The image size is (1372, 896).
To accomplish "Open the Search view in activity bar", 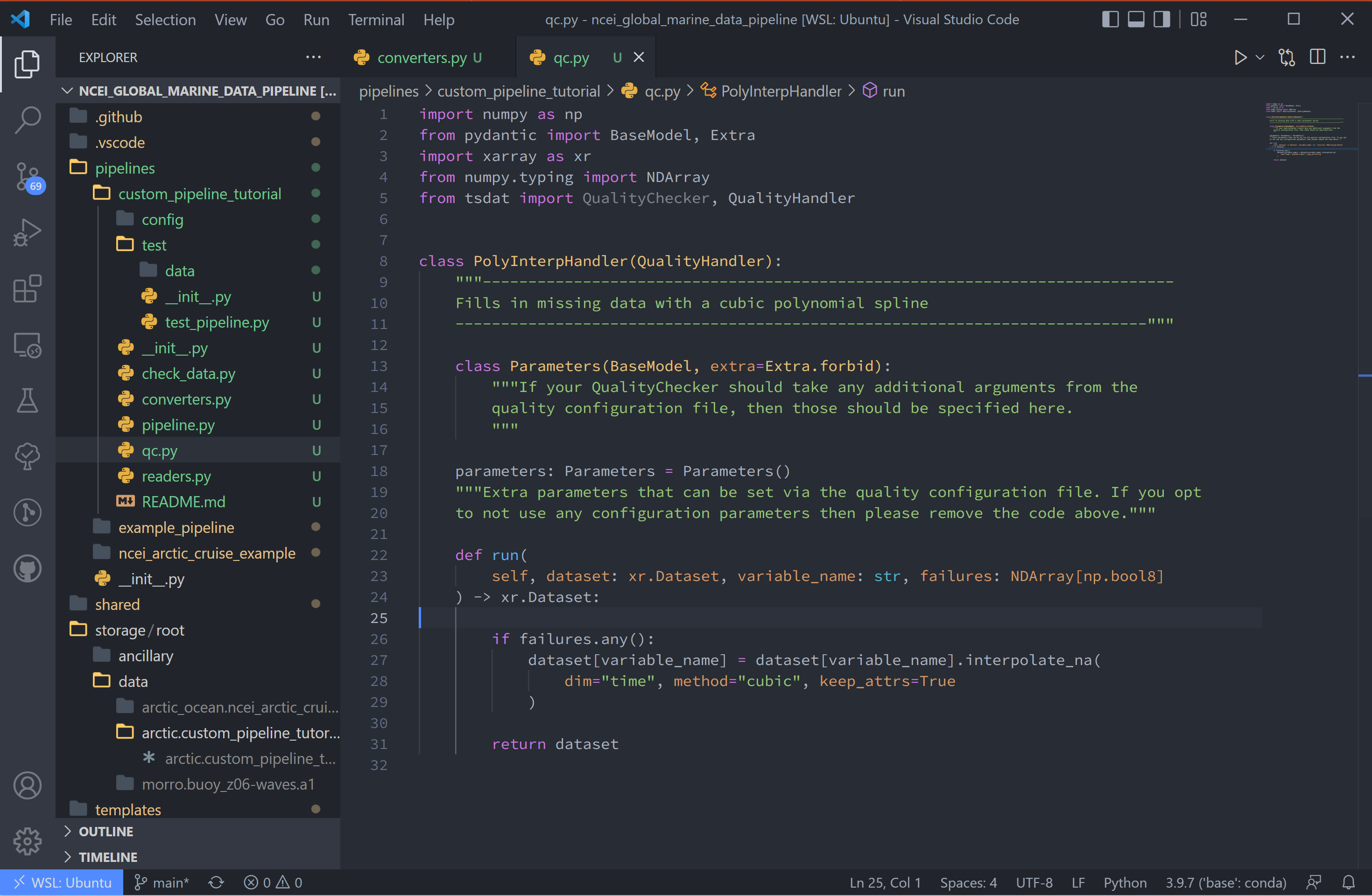I will click(x=27, y=120).
